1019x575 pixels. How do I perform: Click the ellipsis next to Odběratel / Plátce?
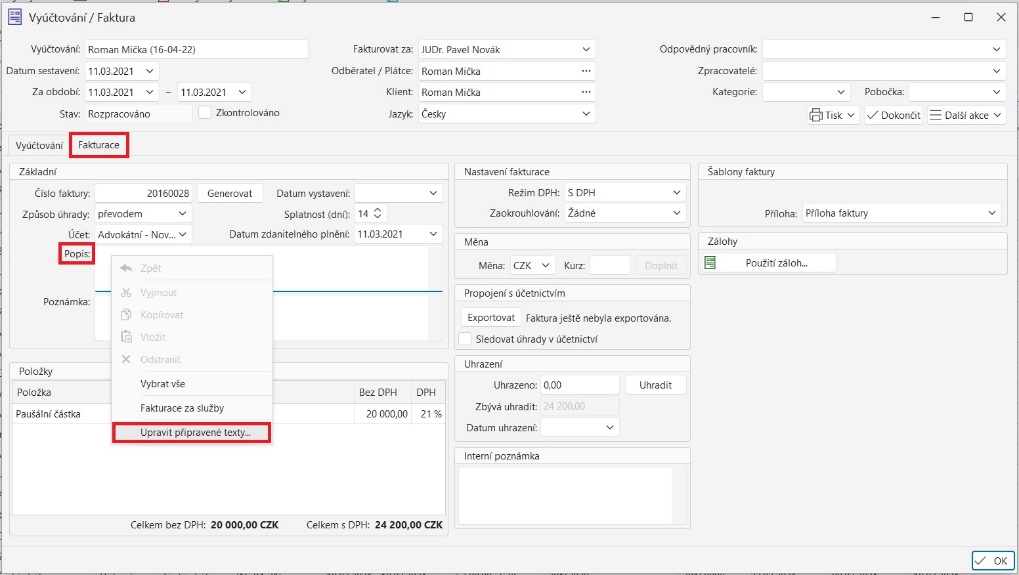tap(586, 71)
